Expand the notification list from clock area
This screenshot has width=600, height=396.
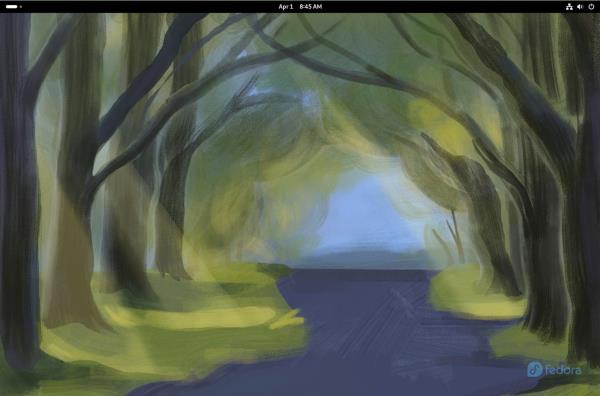[300, 7]
